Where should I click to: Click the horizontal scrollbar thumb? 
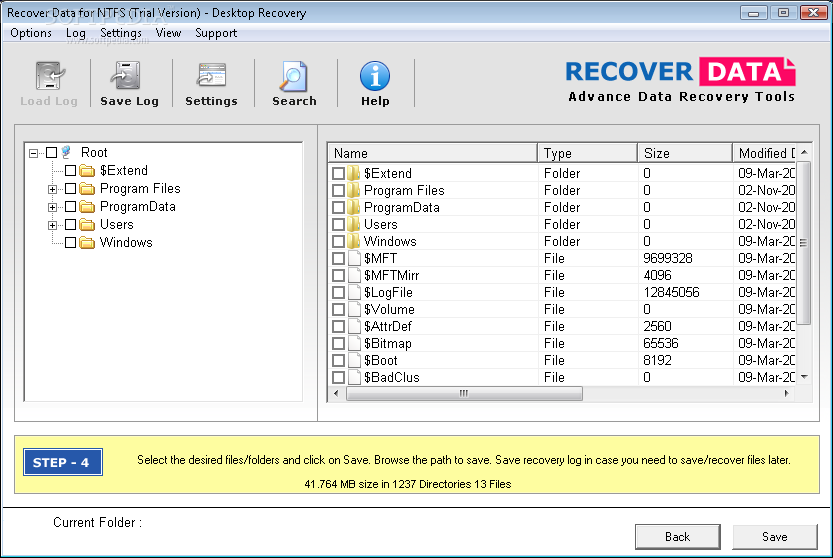tap(464, 393)
